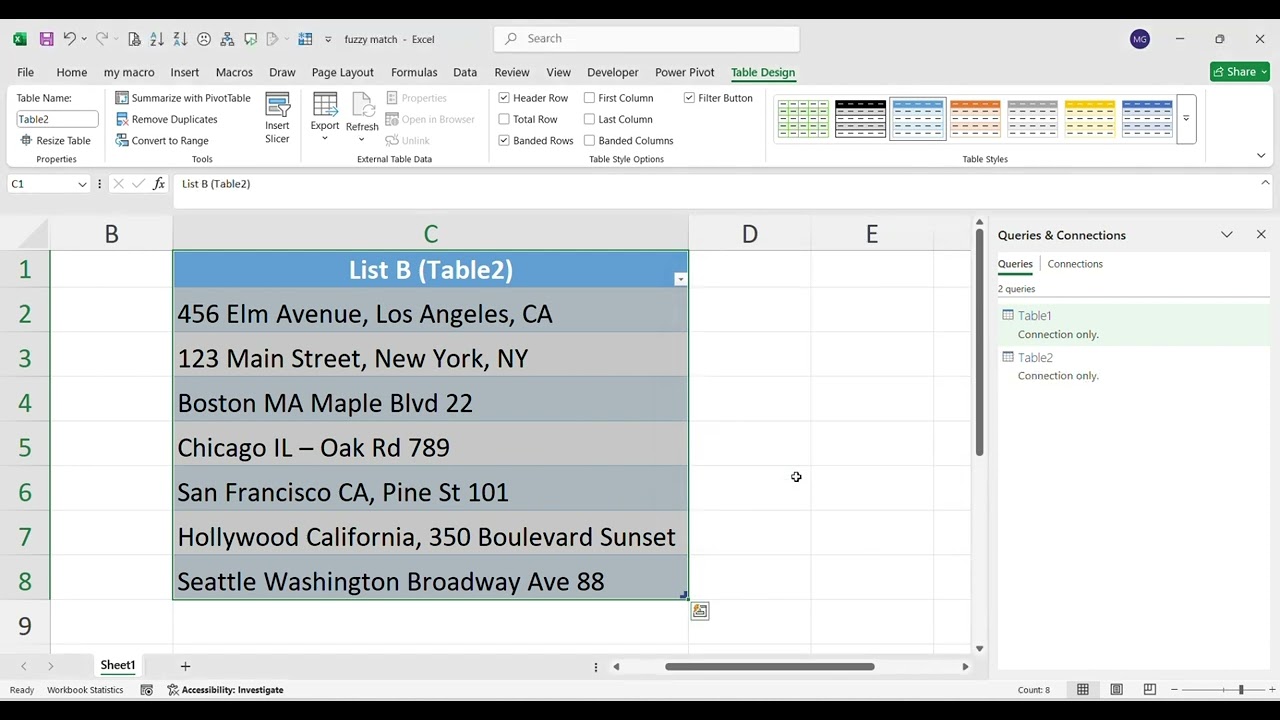The image size is (1280, 720).
Task: Expand the formula bar
Action: pyautogui.click(x=1265, y=183)
